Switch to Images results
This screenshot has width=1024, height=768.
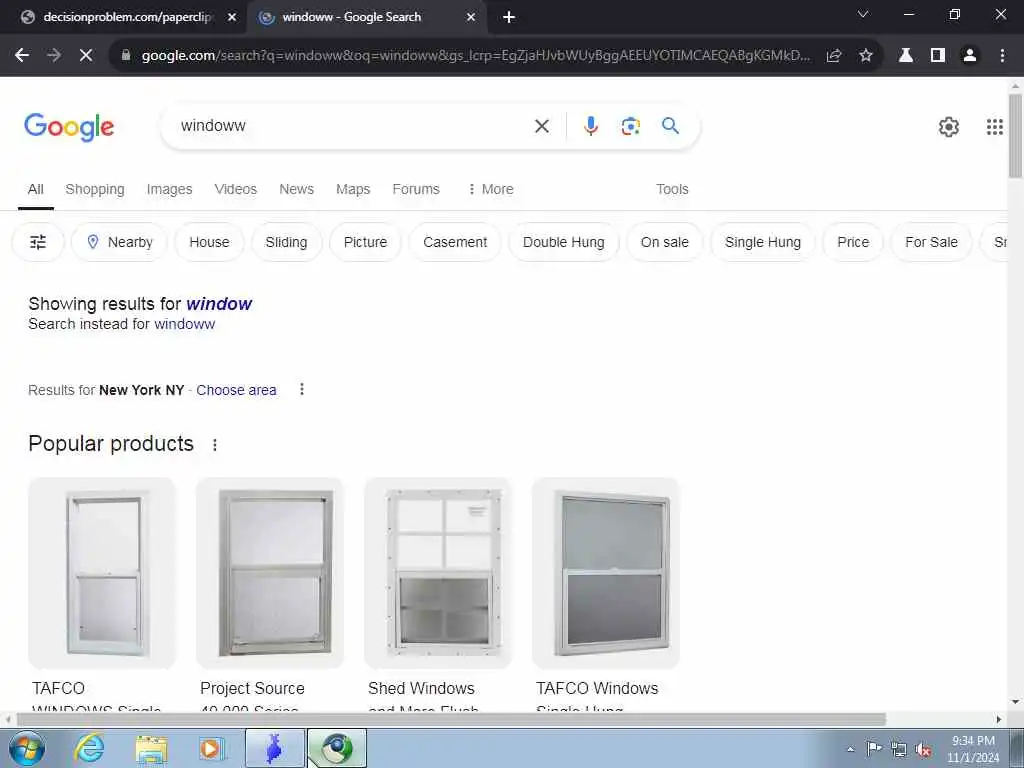(169, 189)
